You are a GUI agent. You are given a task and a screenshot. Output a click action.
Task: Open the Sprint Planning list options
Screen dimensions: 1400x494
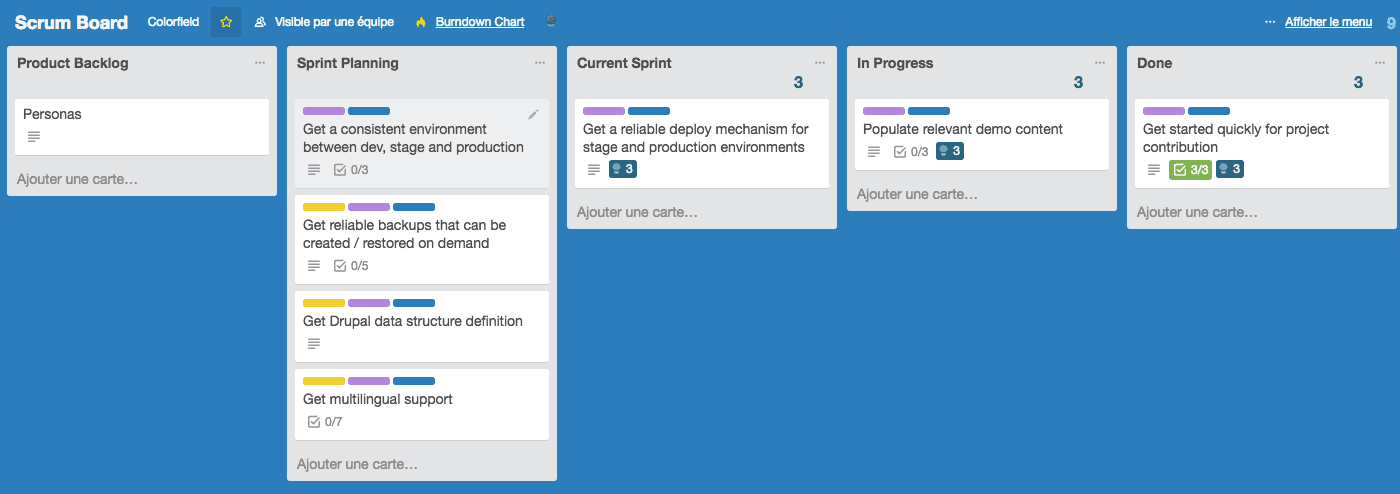[x=540, y=63]
